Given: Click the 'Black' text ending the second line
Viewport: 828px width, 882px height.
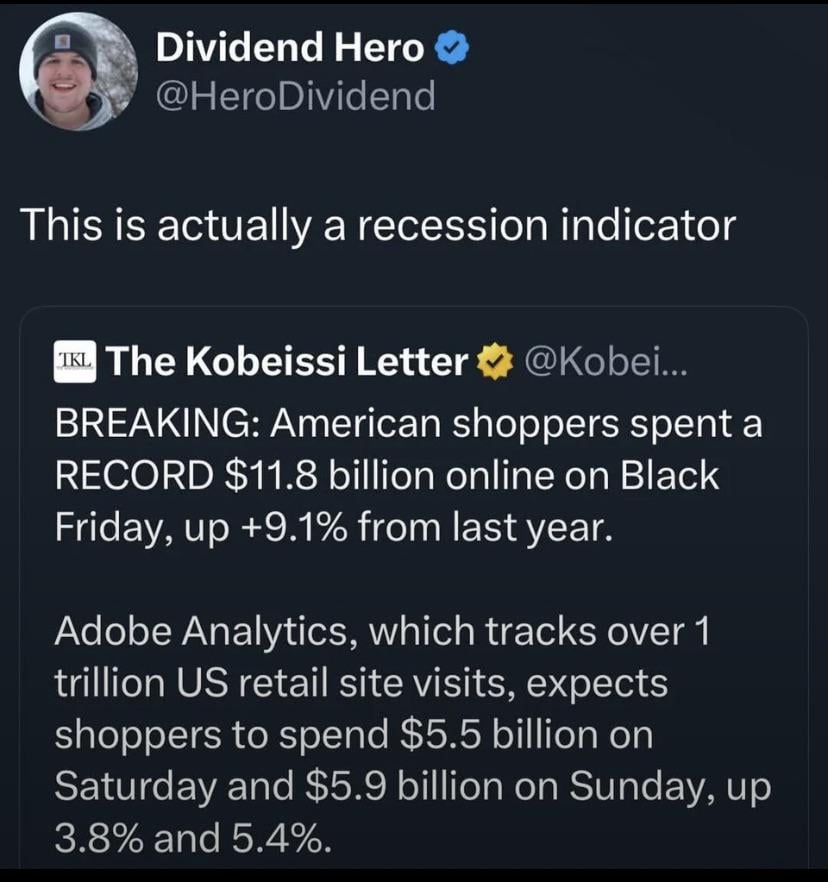Looking at the screenshot, I should pos(671,475).
